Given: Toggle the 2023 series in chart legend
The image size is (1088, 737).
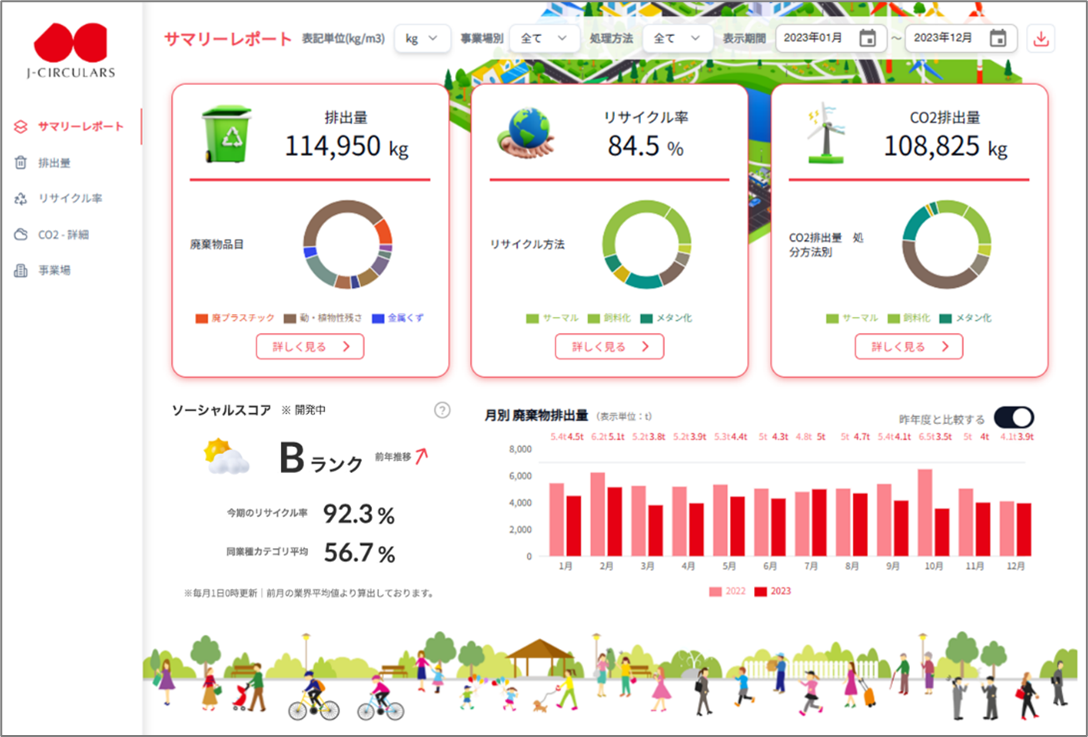Looking at the screenshot, I should click(x=772, y=591).
